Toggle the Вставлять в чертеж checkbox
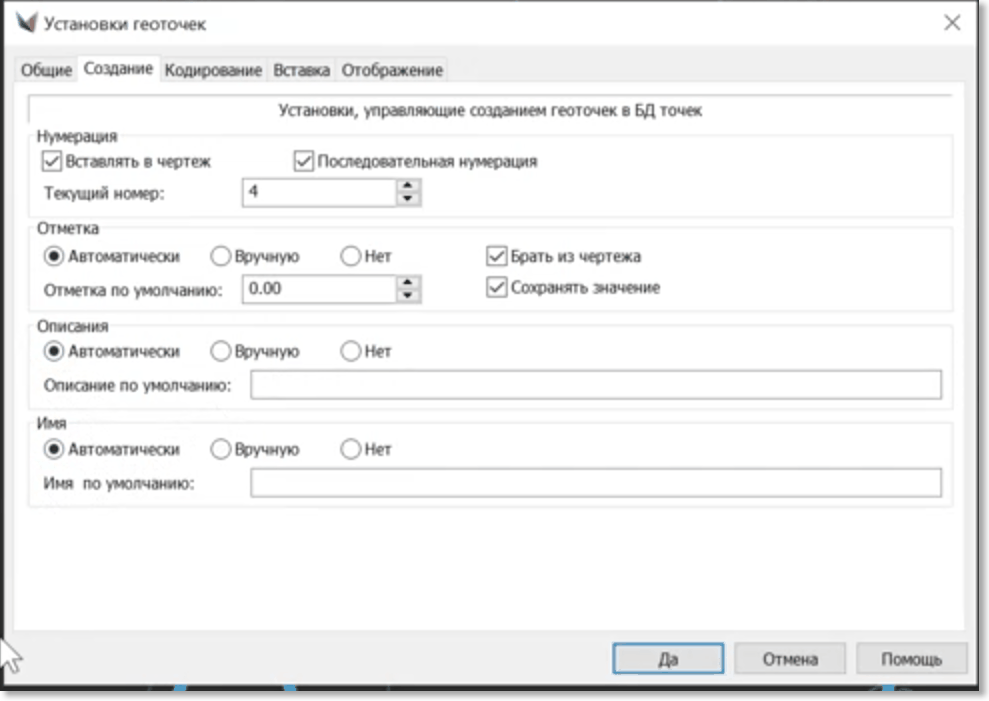This screenshot has height=701, width=989. tap(52, 161)
